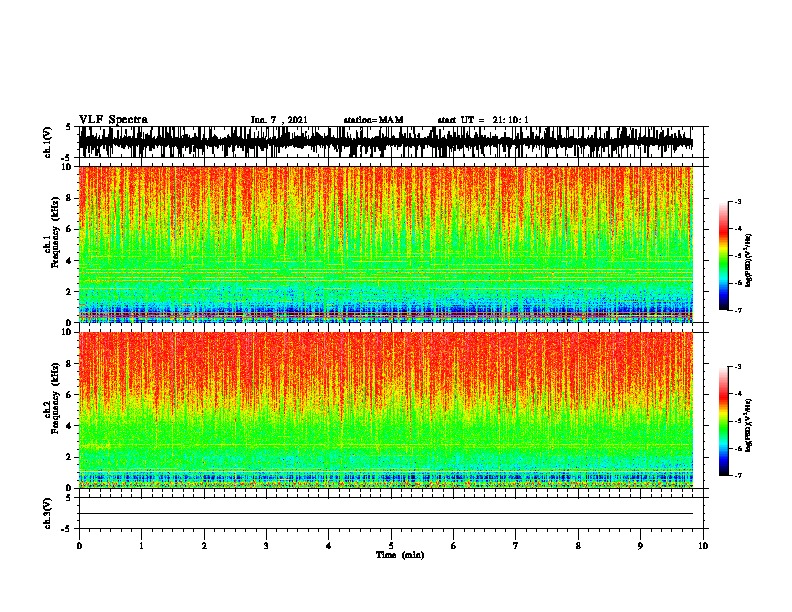The image size is (792, 612).
Task: Click the "station=MAM" label
Action: 373,120
